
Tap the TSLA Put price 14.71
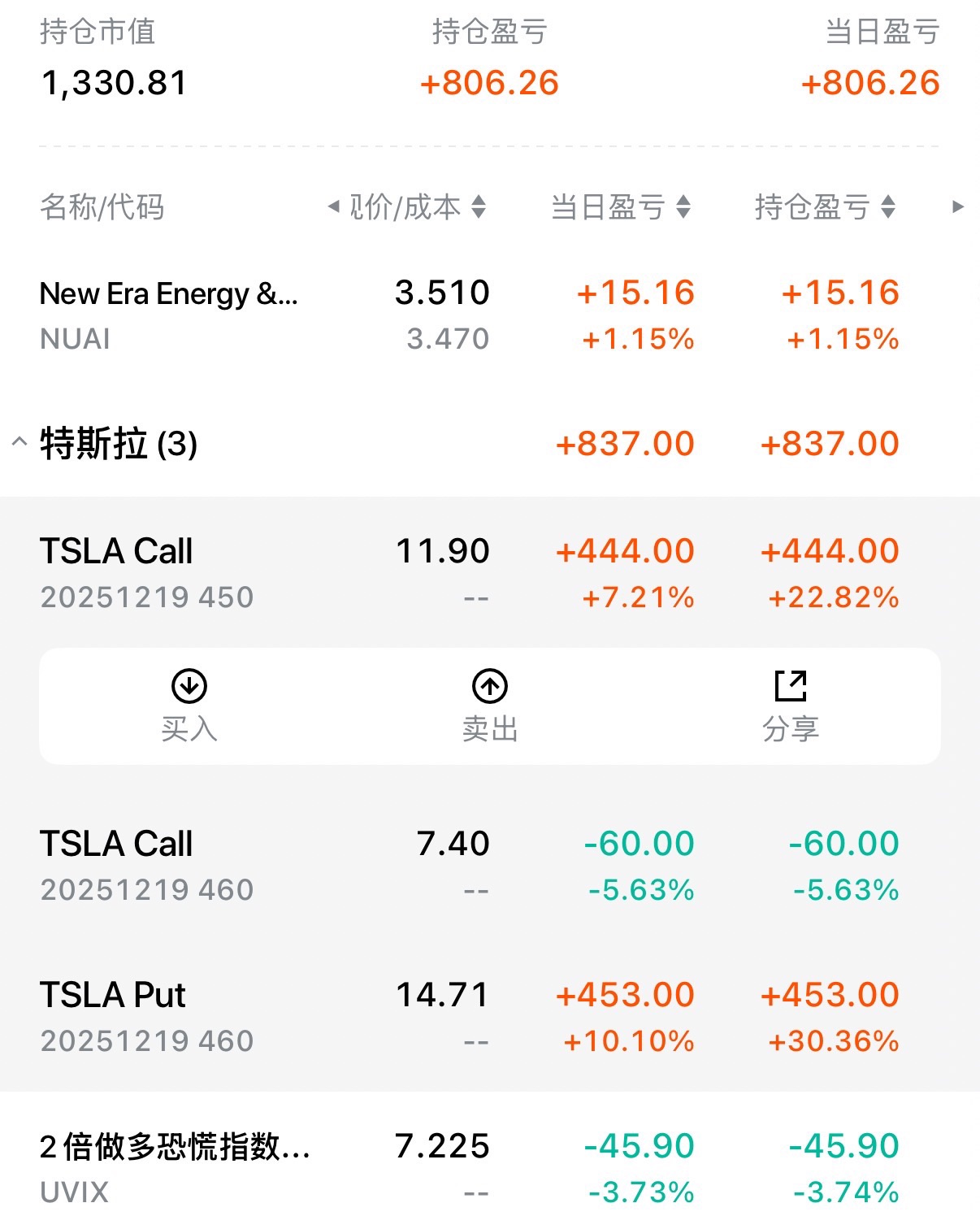(x=442, y=995)
